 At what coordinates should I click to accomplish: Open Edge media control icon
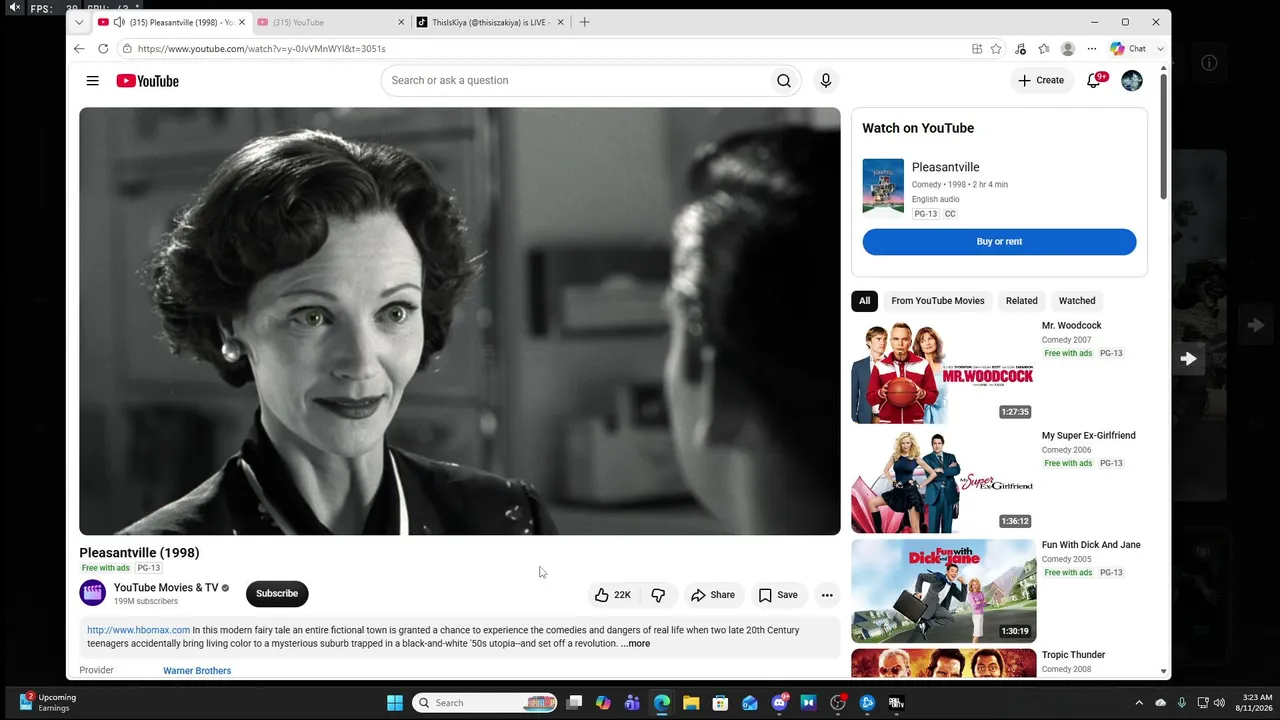click(1020, 48)
